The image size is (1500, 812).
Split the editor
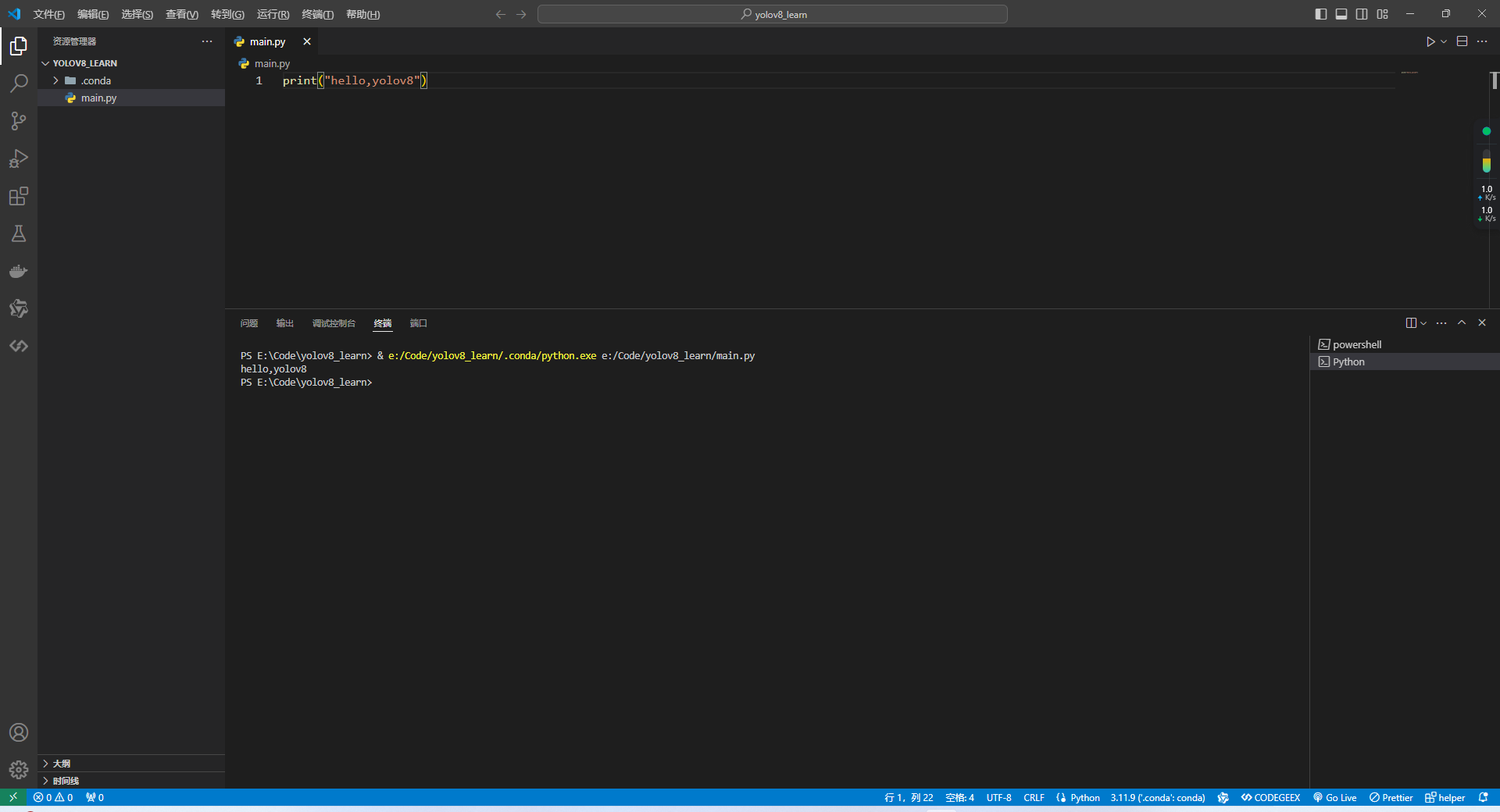point(1462,41)
